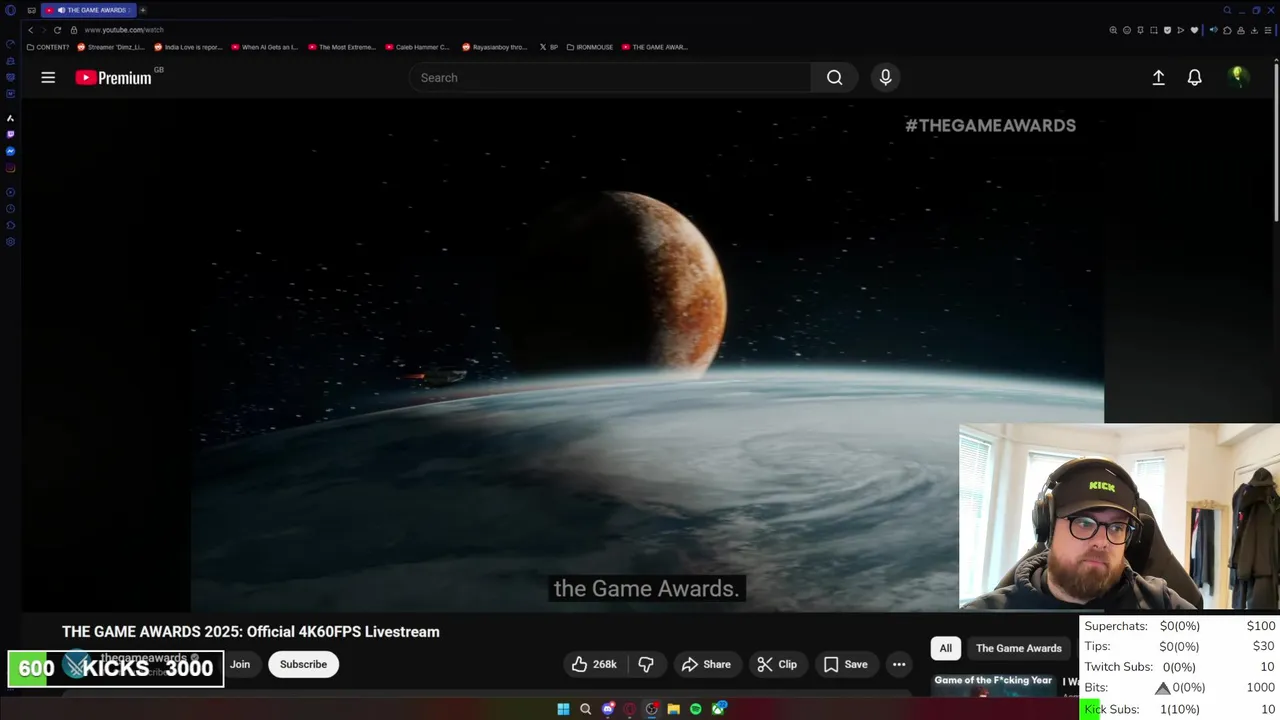Open the browser easy setup menu icon
The width and height of the screenshot is (1280, 720).
click(x=1268, y=30)
